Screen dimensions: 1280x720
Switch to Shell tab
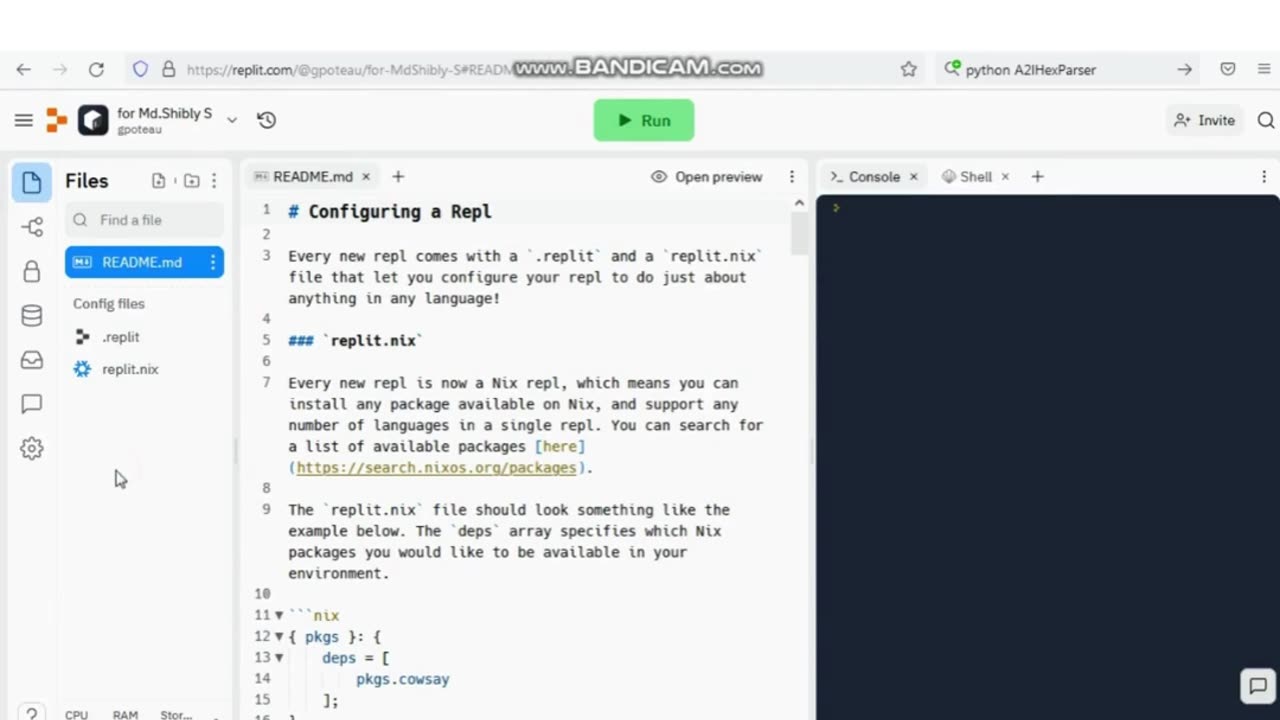click(x=967, y=176)
